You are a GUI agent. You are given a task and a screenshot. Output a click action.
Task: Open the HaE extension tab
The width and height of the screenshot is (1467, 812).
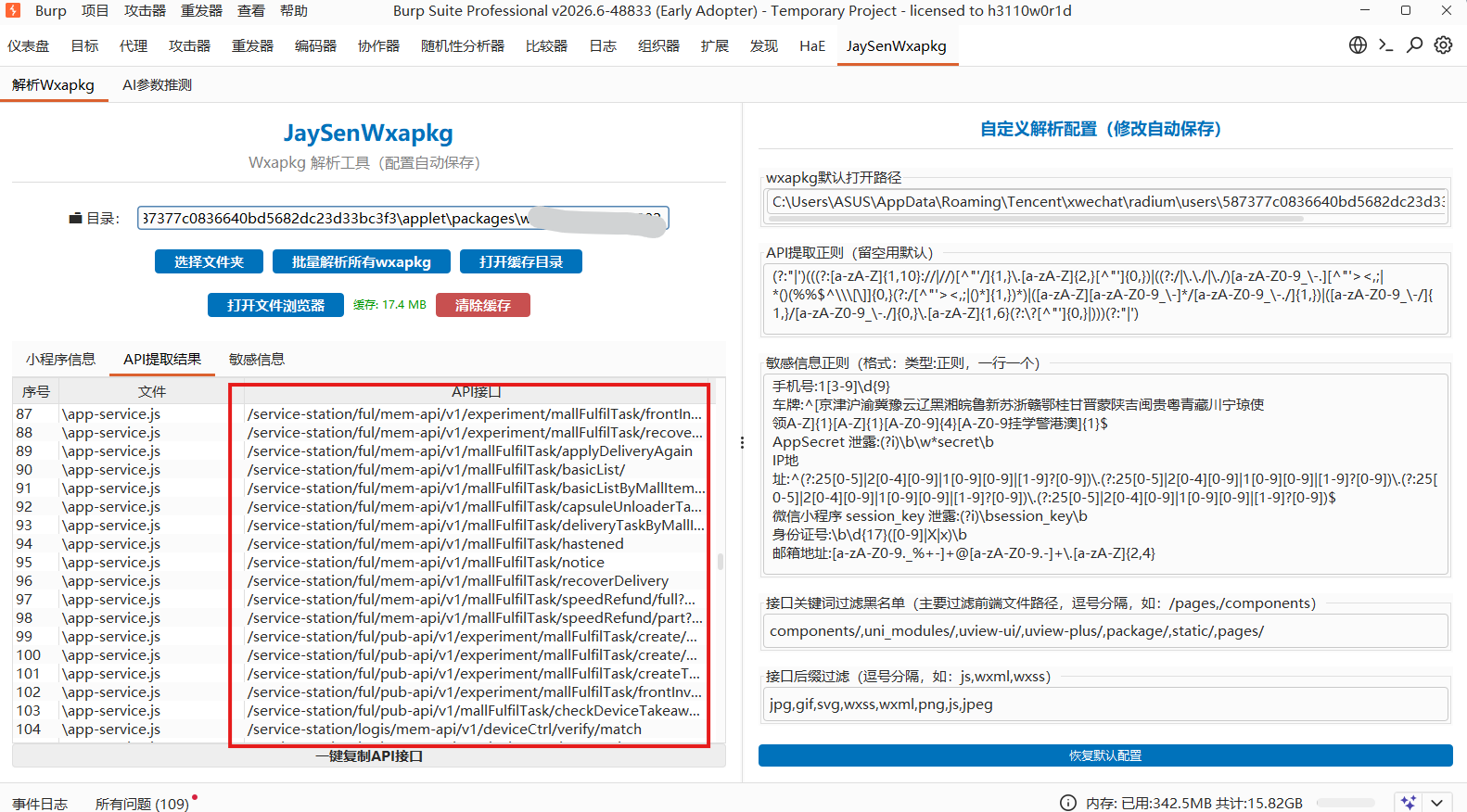(x=812, y=45)
